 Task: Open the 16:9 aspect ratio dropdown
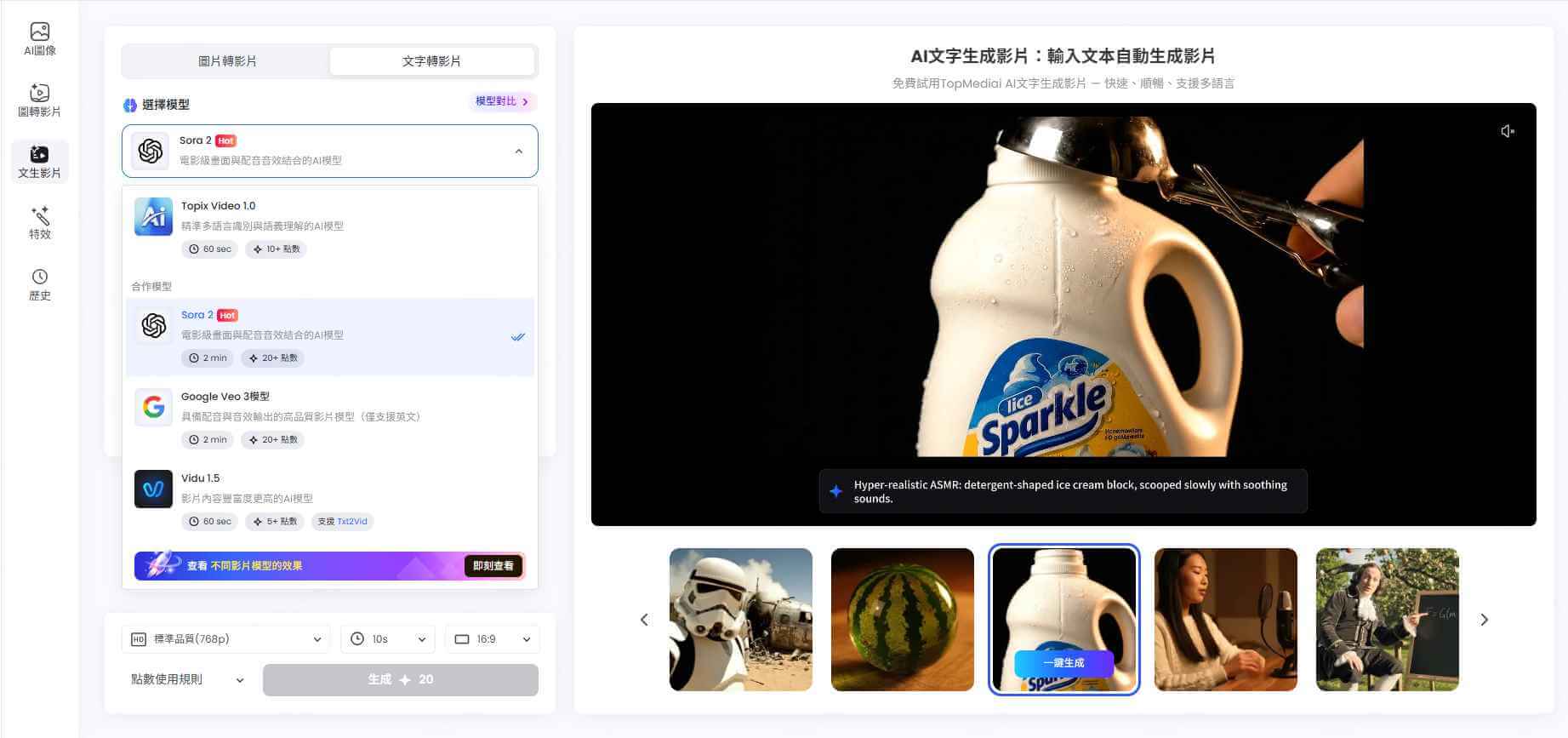pos(492,639)
